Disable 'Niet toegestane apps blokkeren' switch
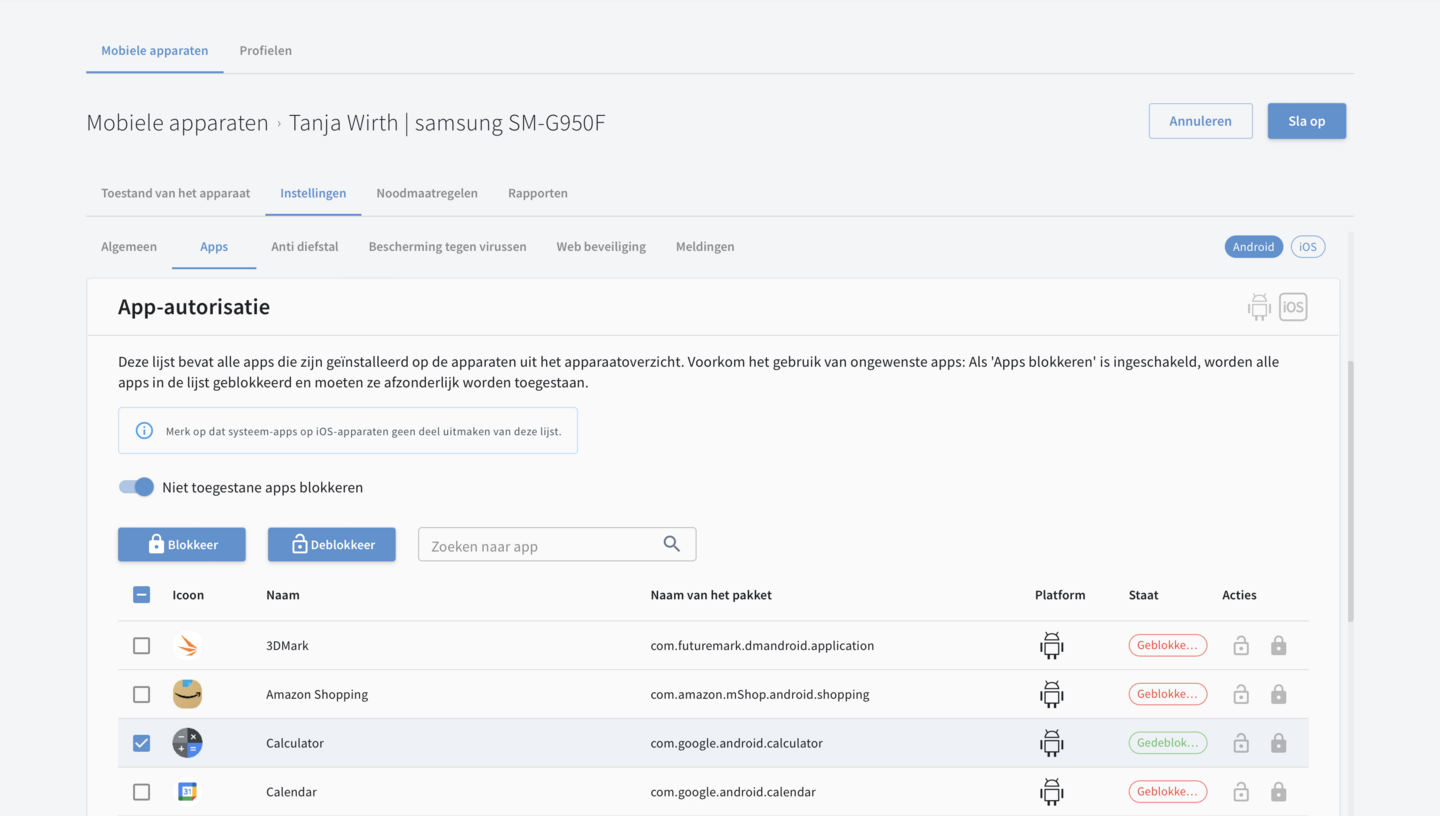The height and width of the screenshot is (816, 1440). tap(137, 487)
